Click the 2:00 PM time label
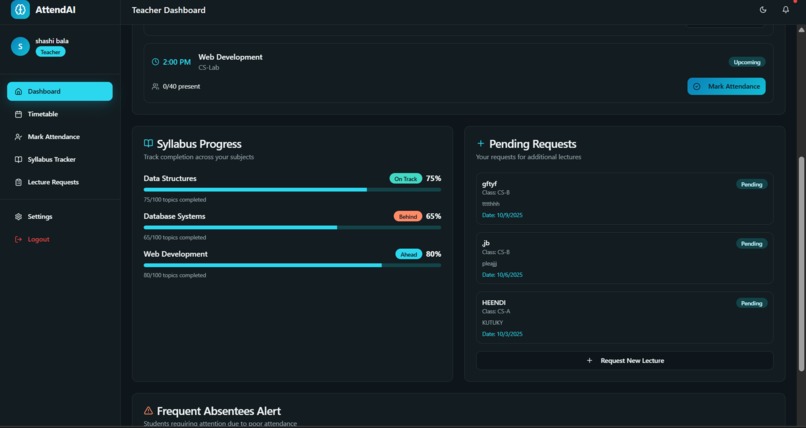Viewport: 806px width, 428px height. tap(177, 62)
